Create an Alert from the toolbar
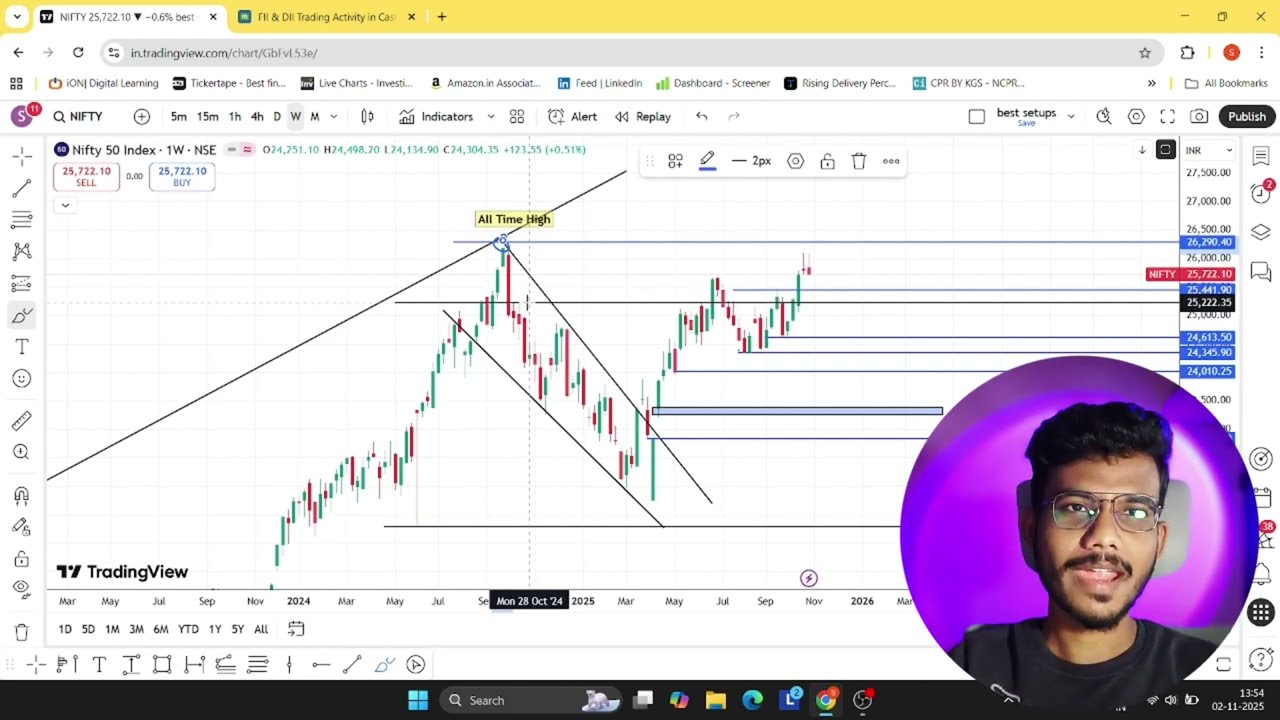1280x720 pixels. 572,117
